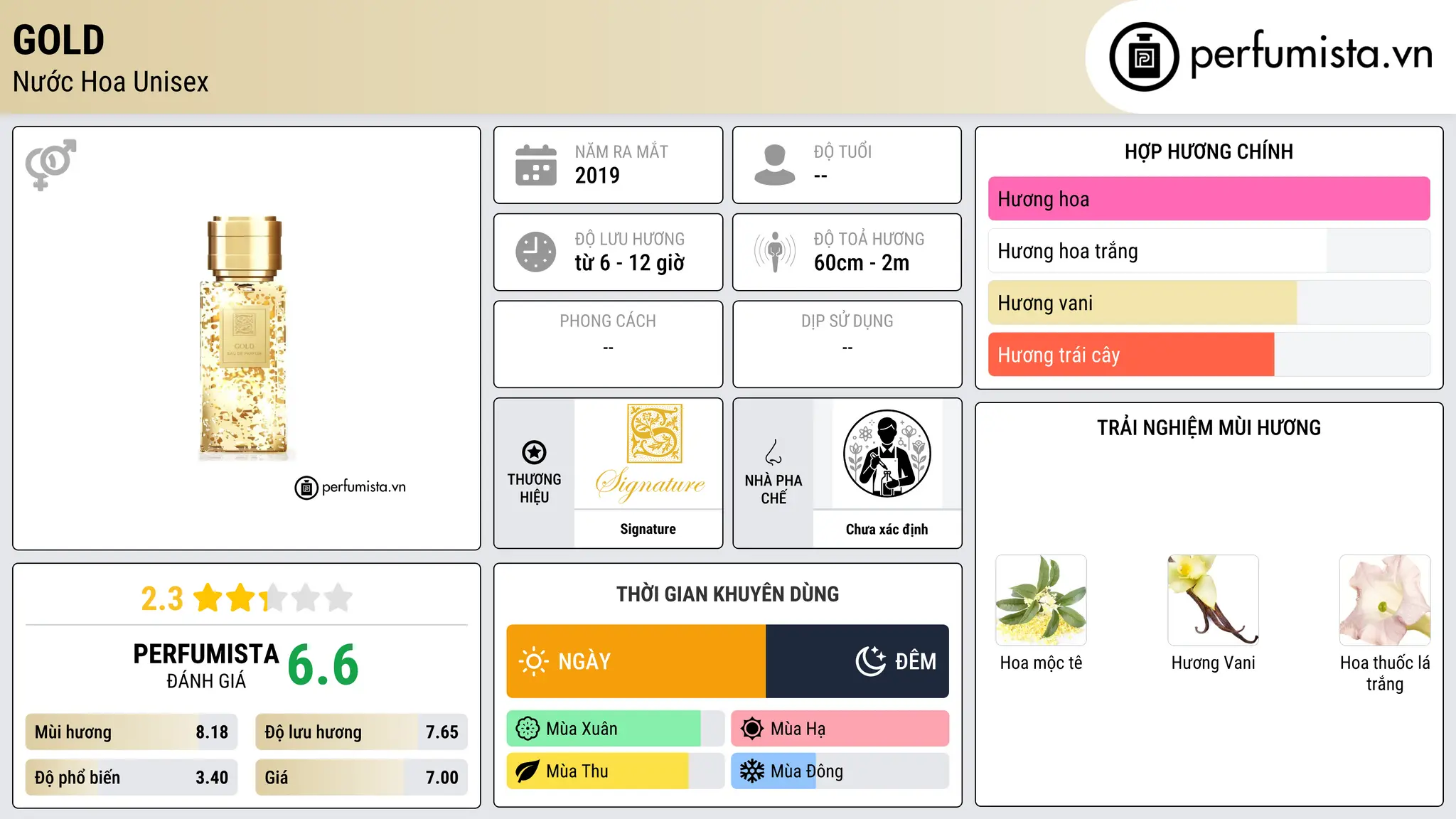Open the Signature brand logo

(x=648, y=454)
